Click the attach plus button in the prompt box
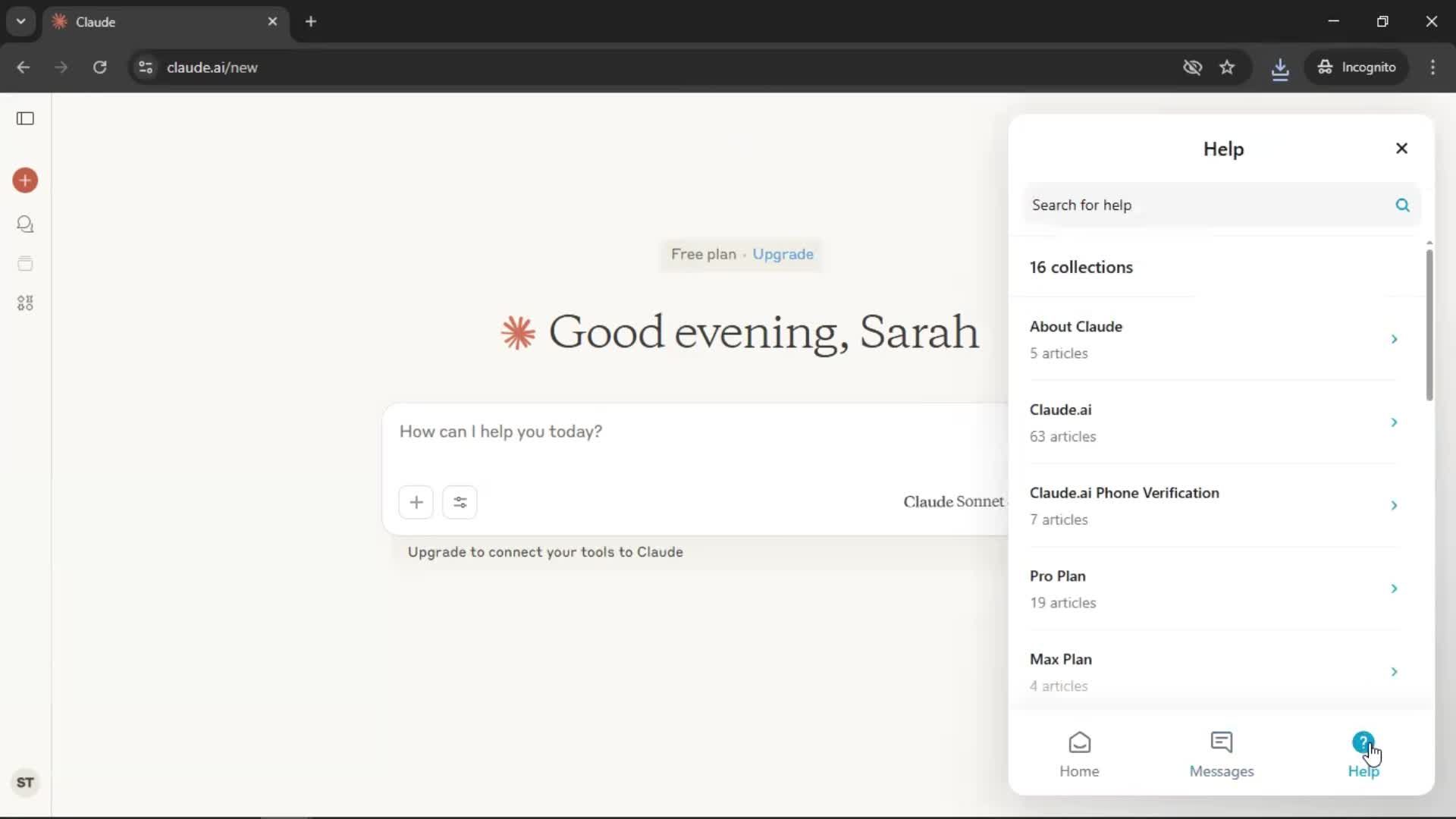The width and height of the screenshot is (1456, 819). click(416, 502)
